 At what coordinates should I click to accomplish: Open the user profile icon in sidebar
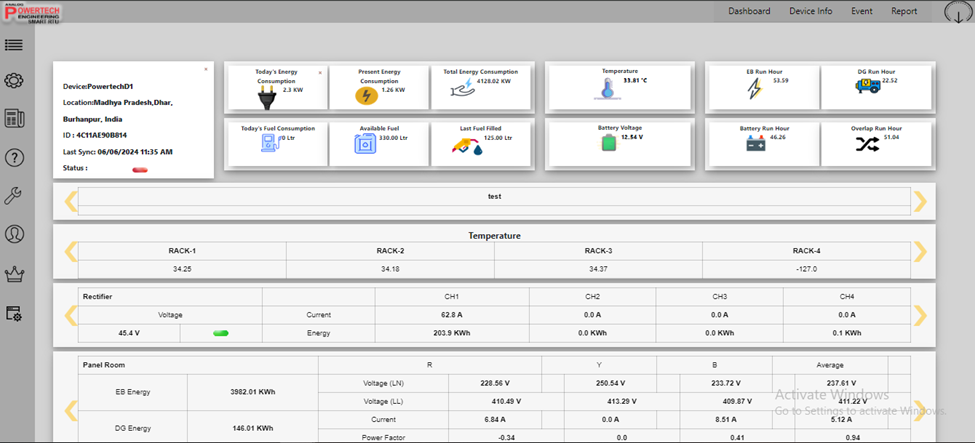click(14, 234)
